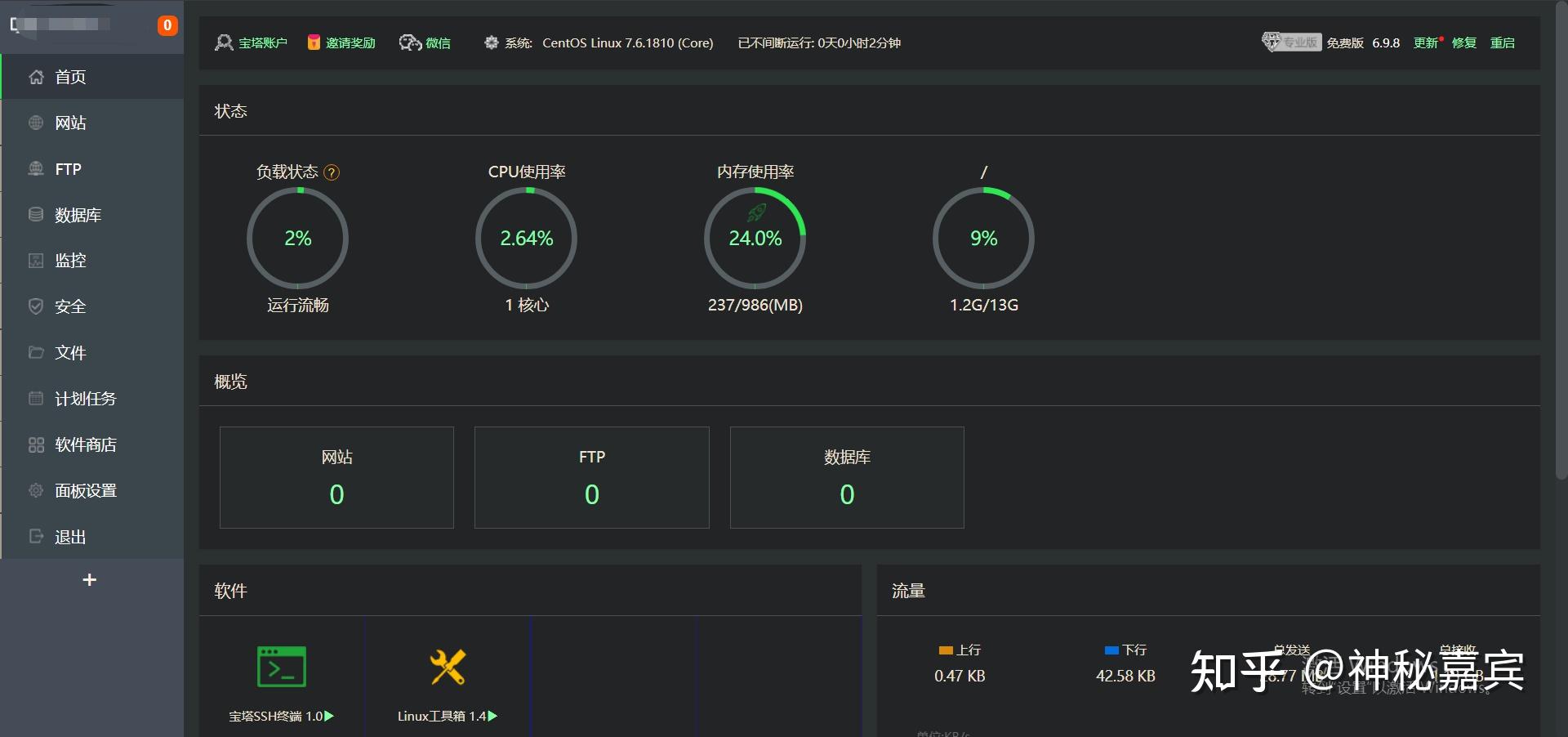Open the 数据库 sidebar menu item

click(x=92, y=215)
